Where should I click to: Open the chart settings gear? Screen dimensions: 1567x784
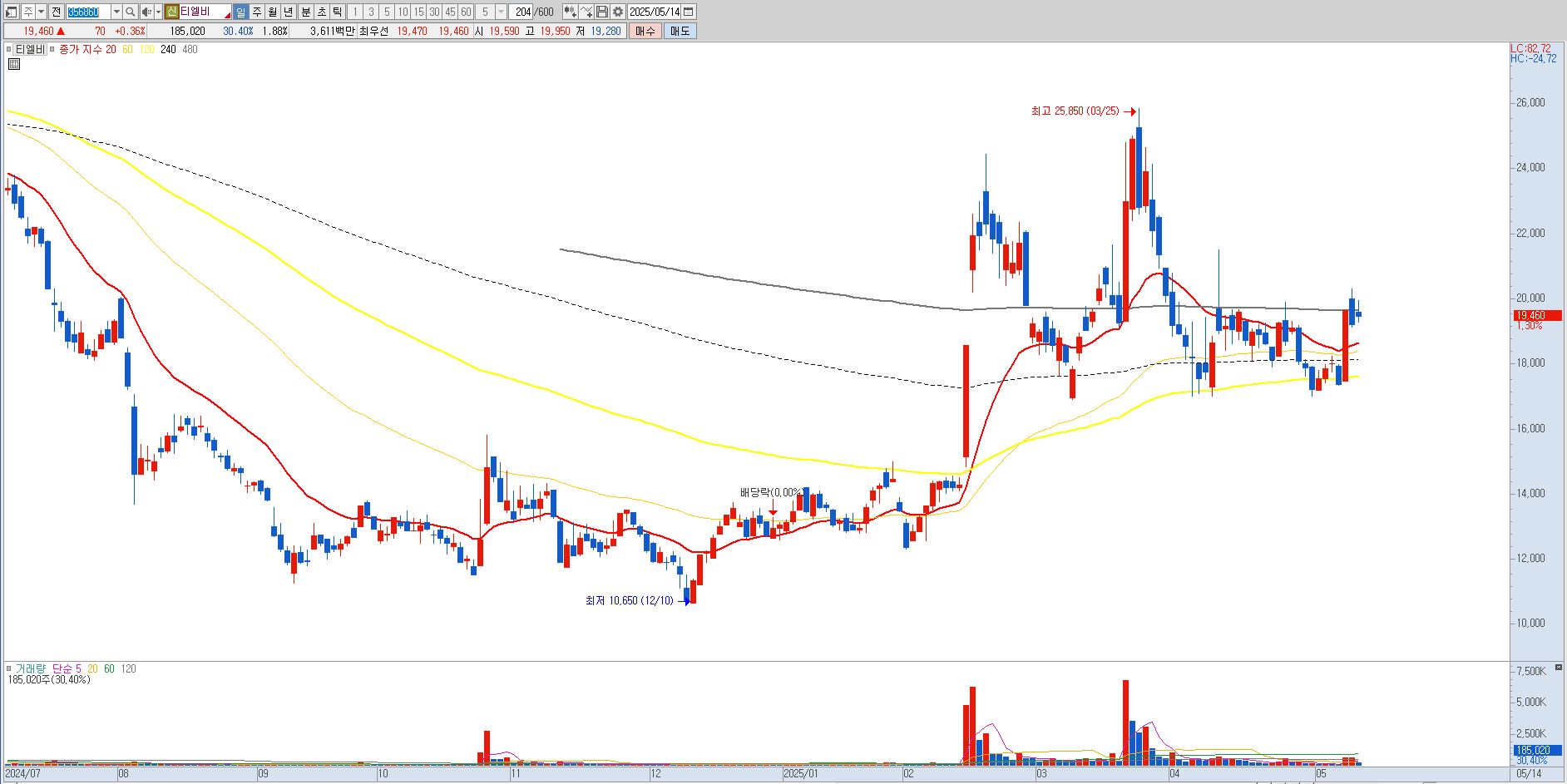(x=618, y=12)
